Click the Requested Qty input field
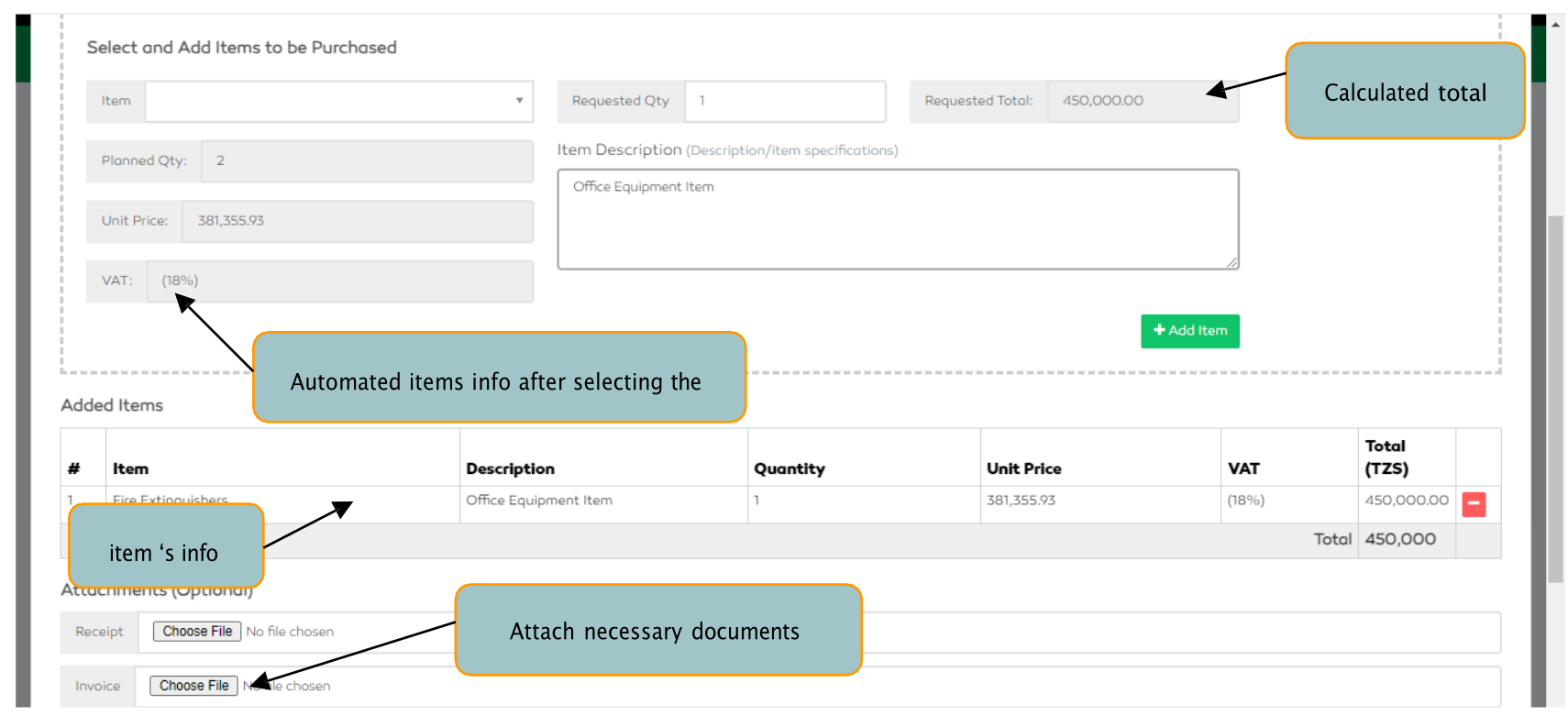The width and height of the screenshot is (1568, 716). point(784,101)
